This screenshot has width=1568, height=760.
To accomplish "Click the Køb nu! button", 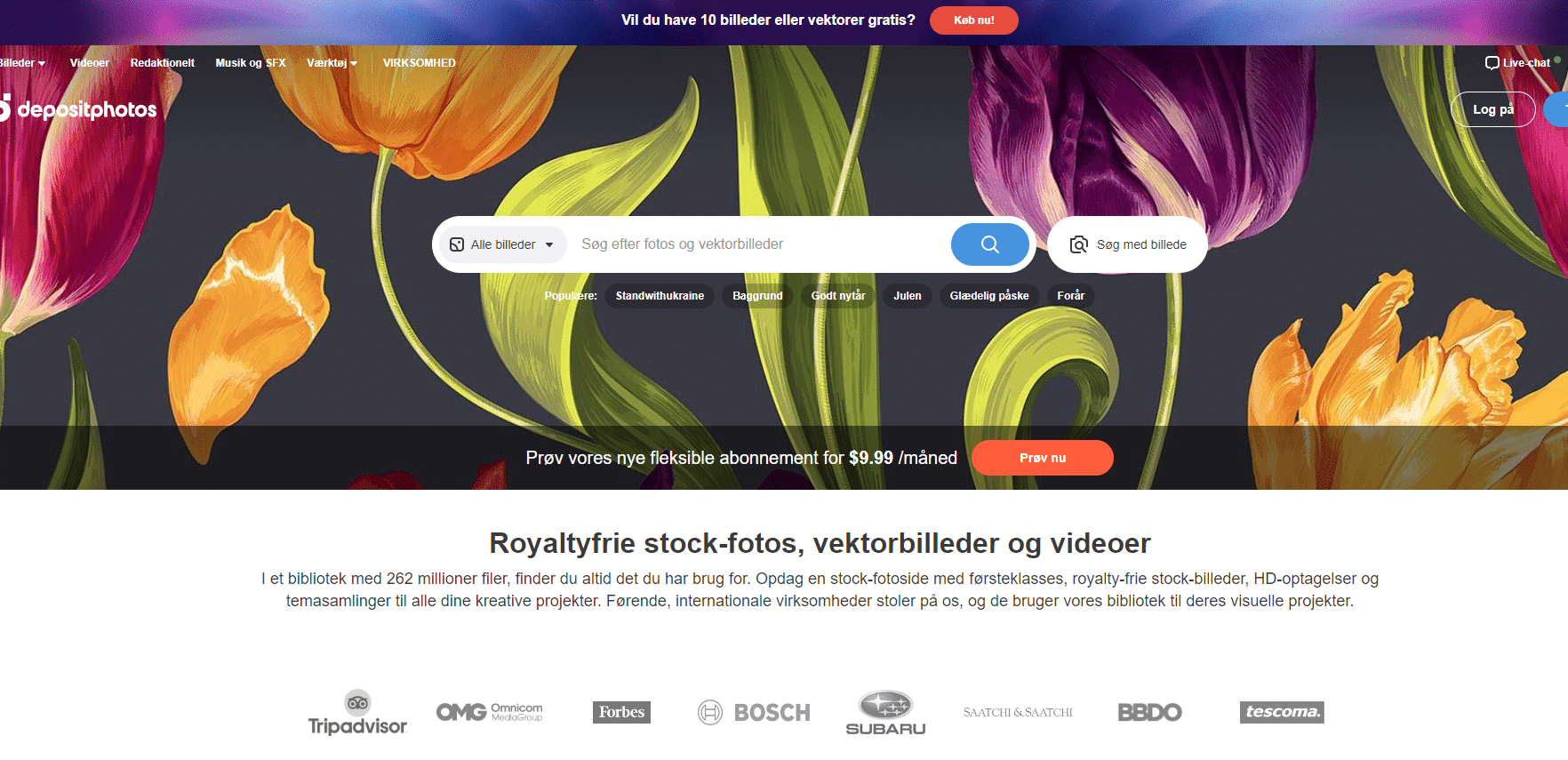I will click(x=974, y=20).
